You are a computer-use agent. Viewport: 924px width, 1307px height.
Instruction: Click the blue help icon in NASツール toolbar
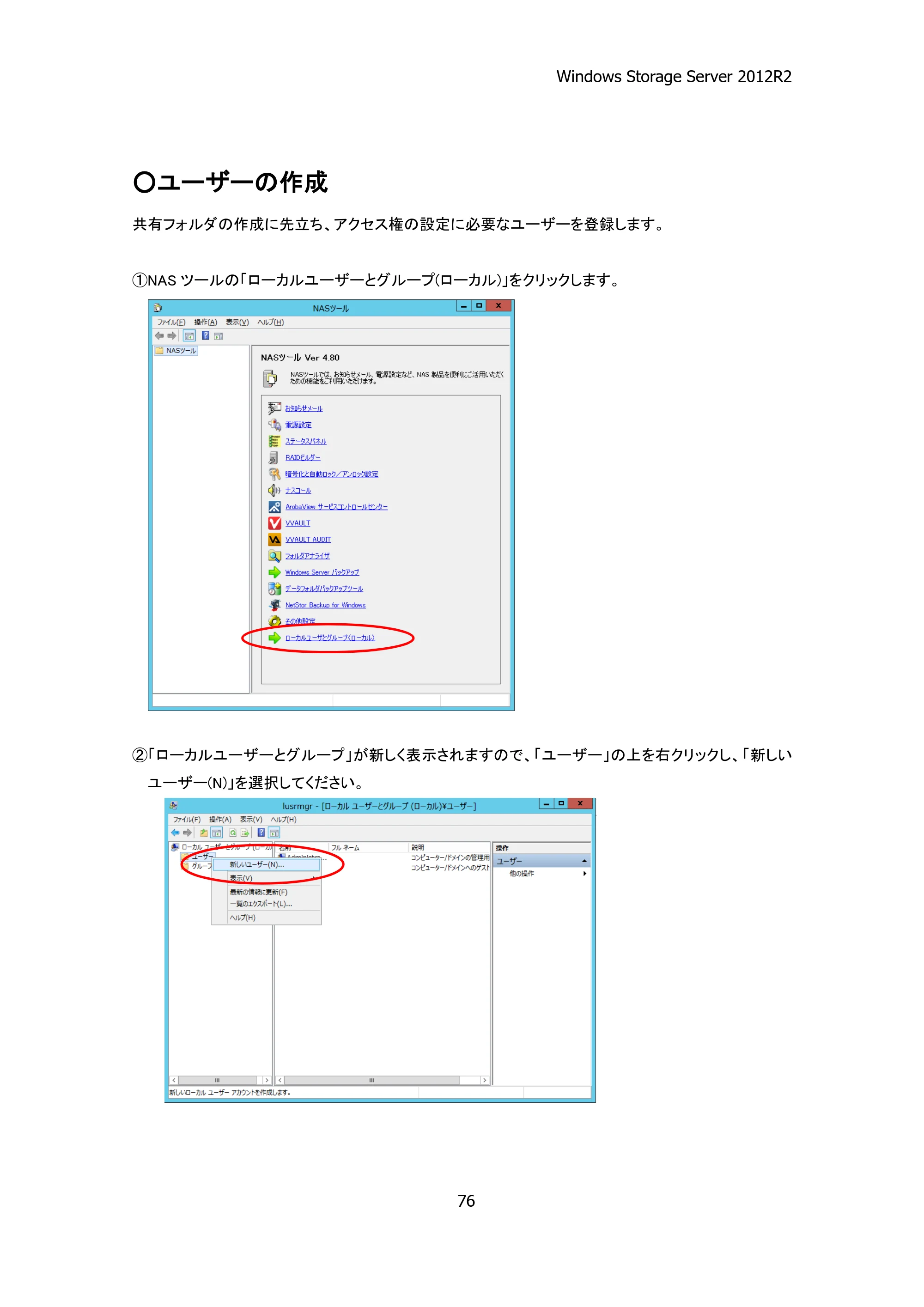pyautogui.click(x=206, y=336)
